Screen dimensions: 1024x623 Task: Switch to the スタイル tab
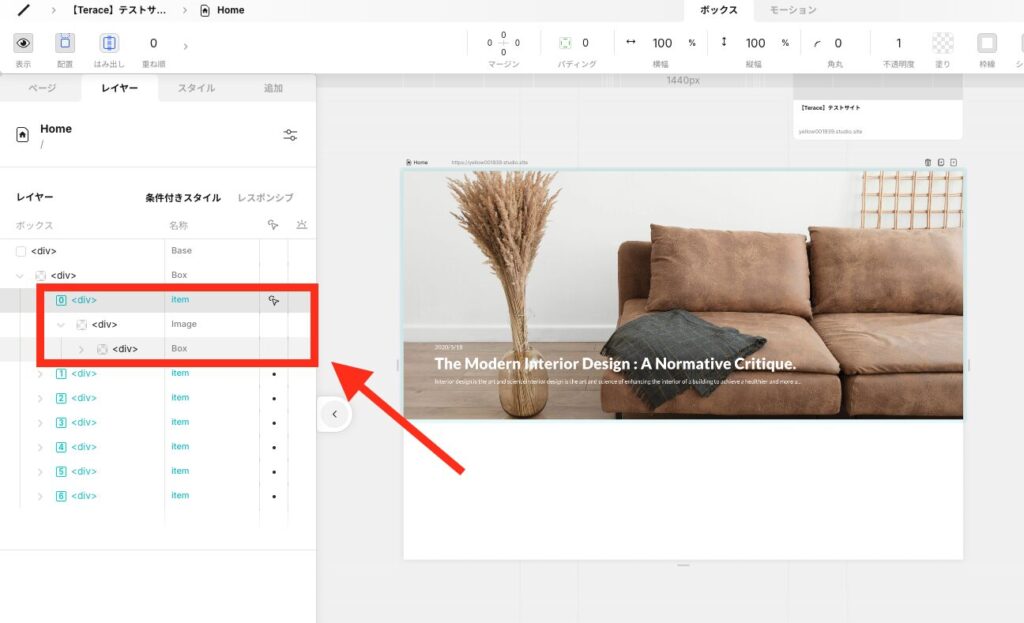196,88
